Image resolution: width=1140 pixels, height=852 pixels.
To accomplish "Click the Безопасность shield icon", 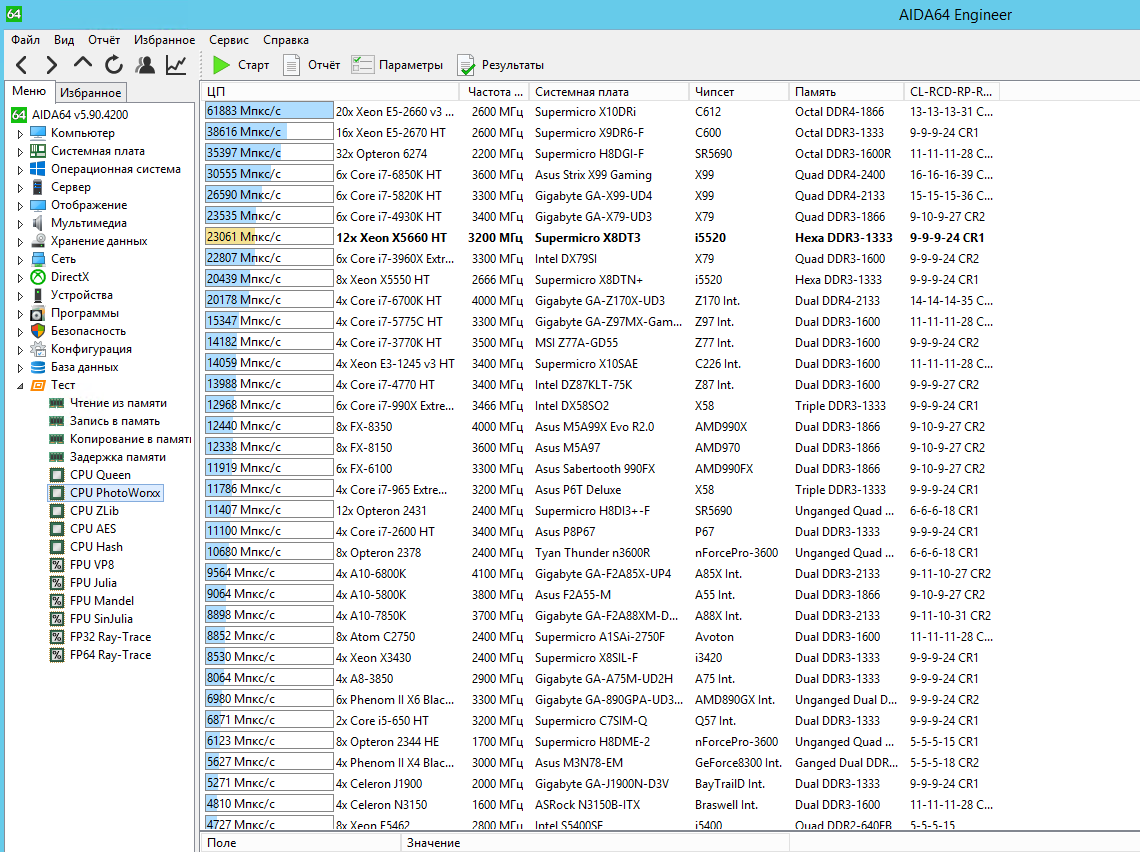I will [38, 331].
